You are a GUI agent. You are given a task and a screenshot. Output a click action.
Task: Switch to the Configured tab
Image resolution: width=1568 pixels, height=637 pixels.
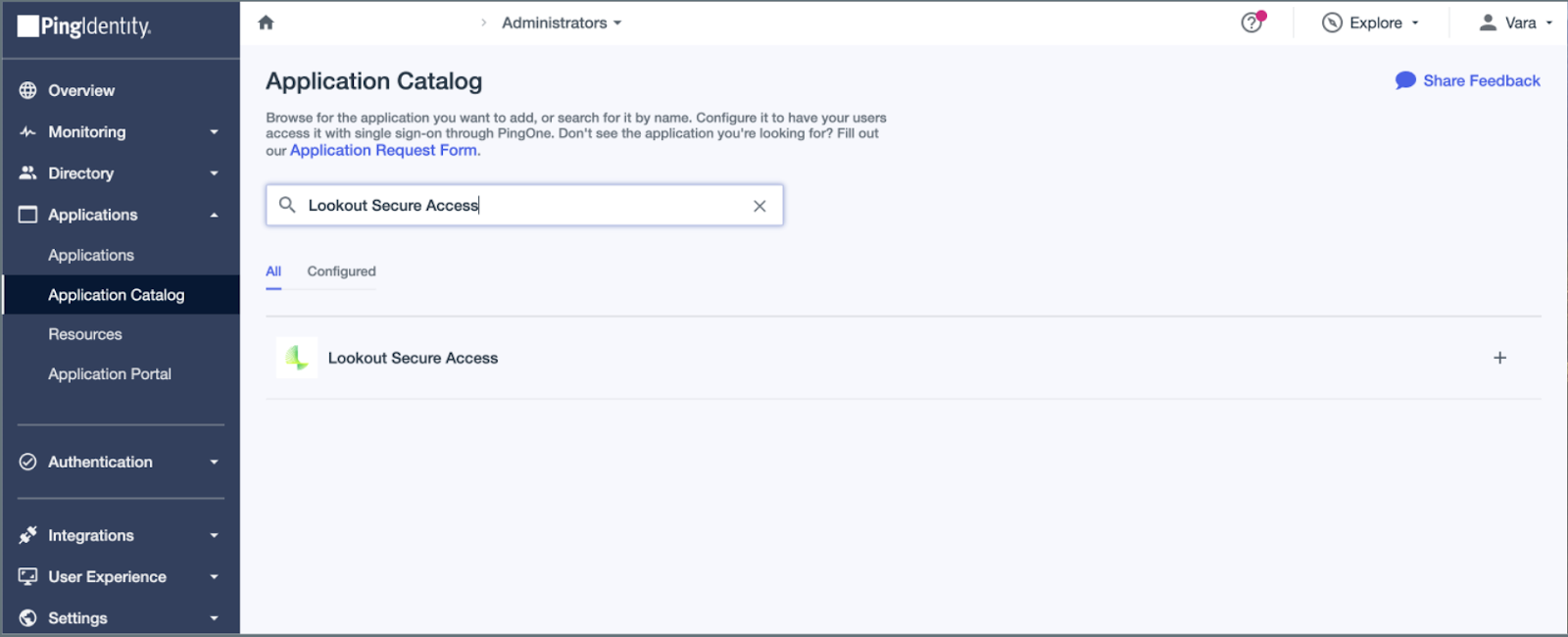pyautogui.click(x=341, y=271)
